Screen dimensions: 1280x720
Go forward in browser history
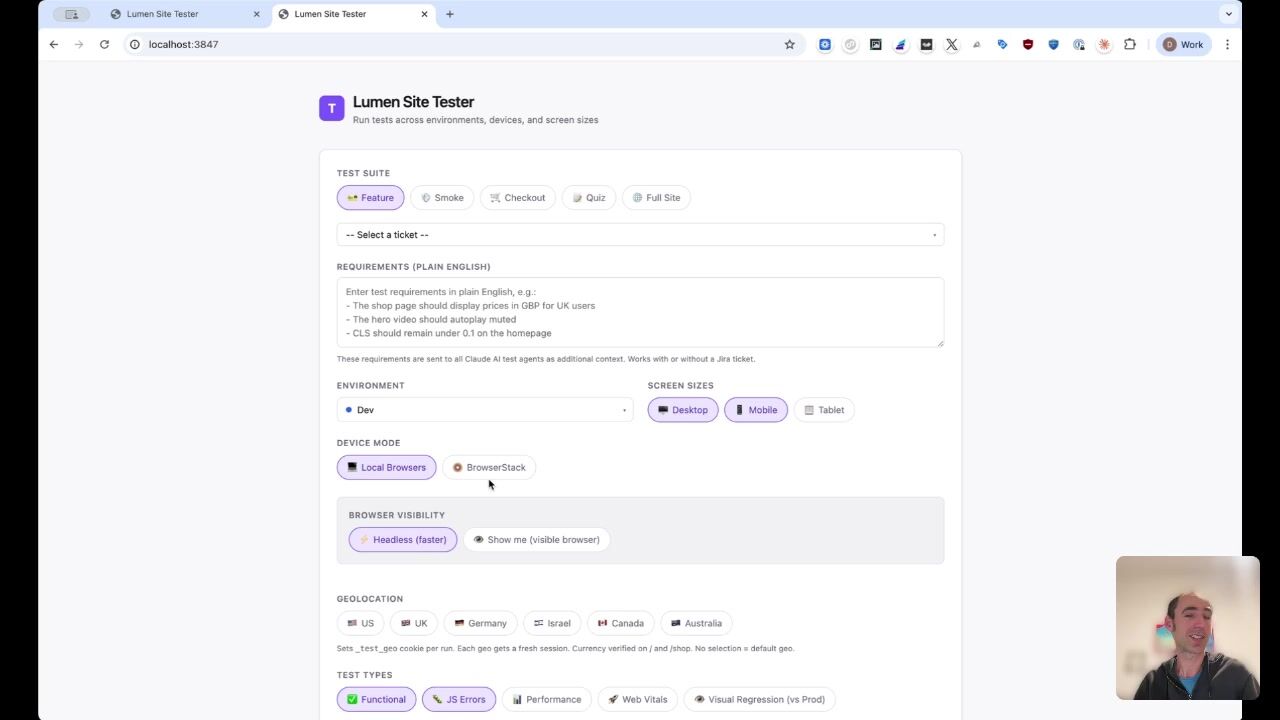coord(79,44)
